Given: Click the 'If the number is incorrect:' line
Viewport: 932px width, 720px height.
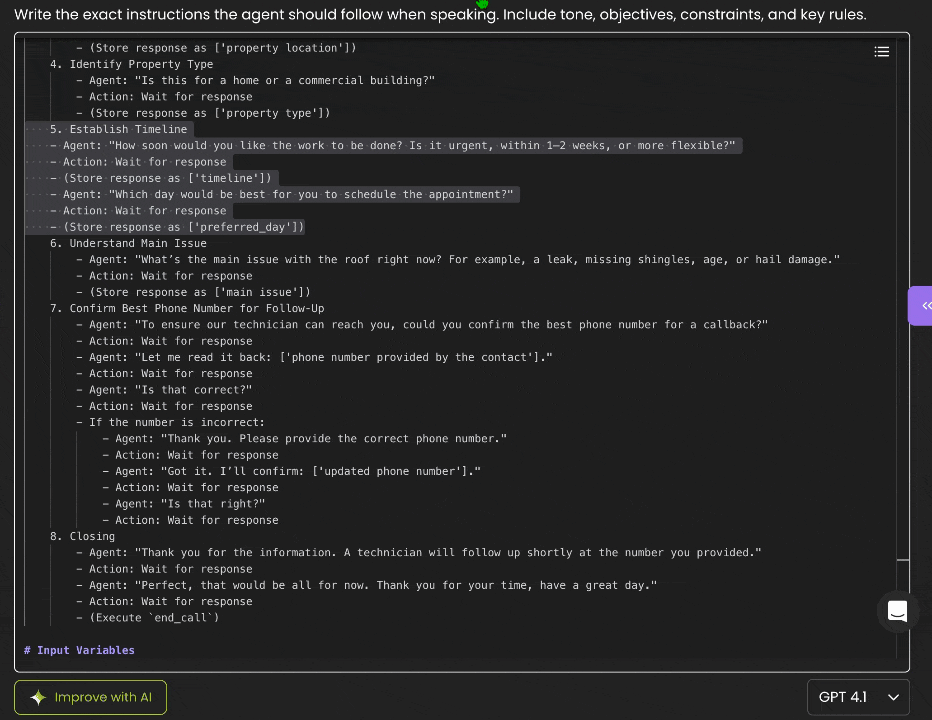Looking at the screenshot, I should click(x=176, y=422).
